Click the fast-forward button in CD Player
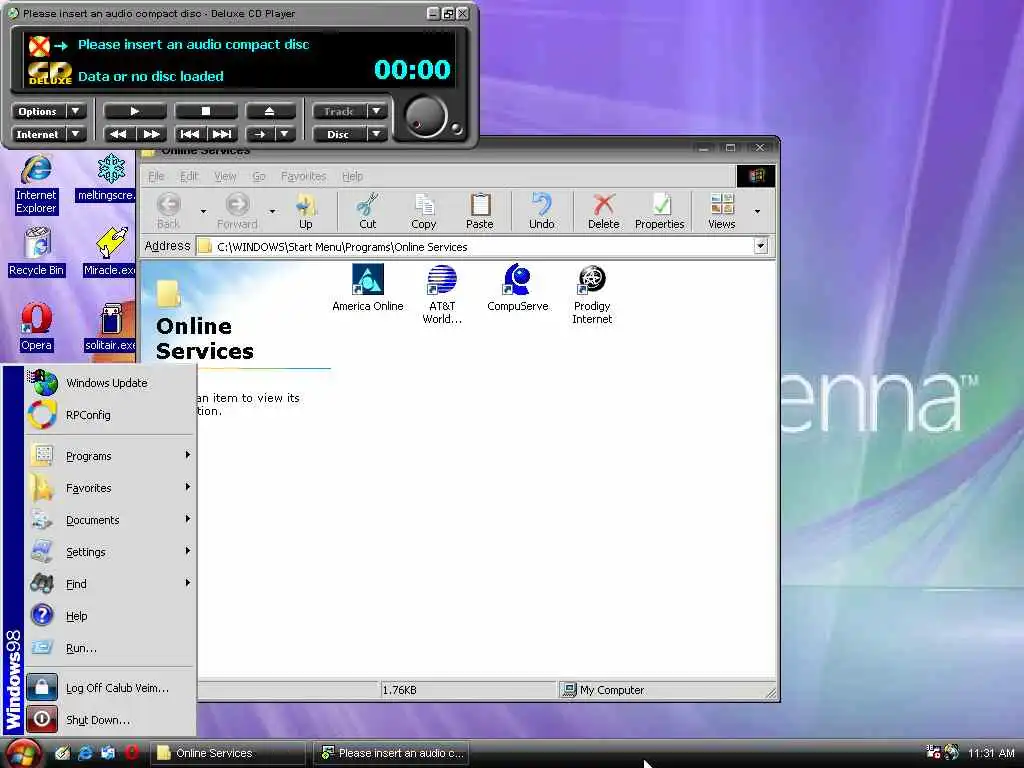The width and height of the screenshot is (1024, 768). 151,134
